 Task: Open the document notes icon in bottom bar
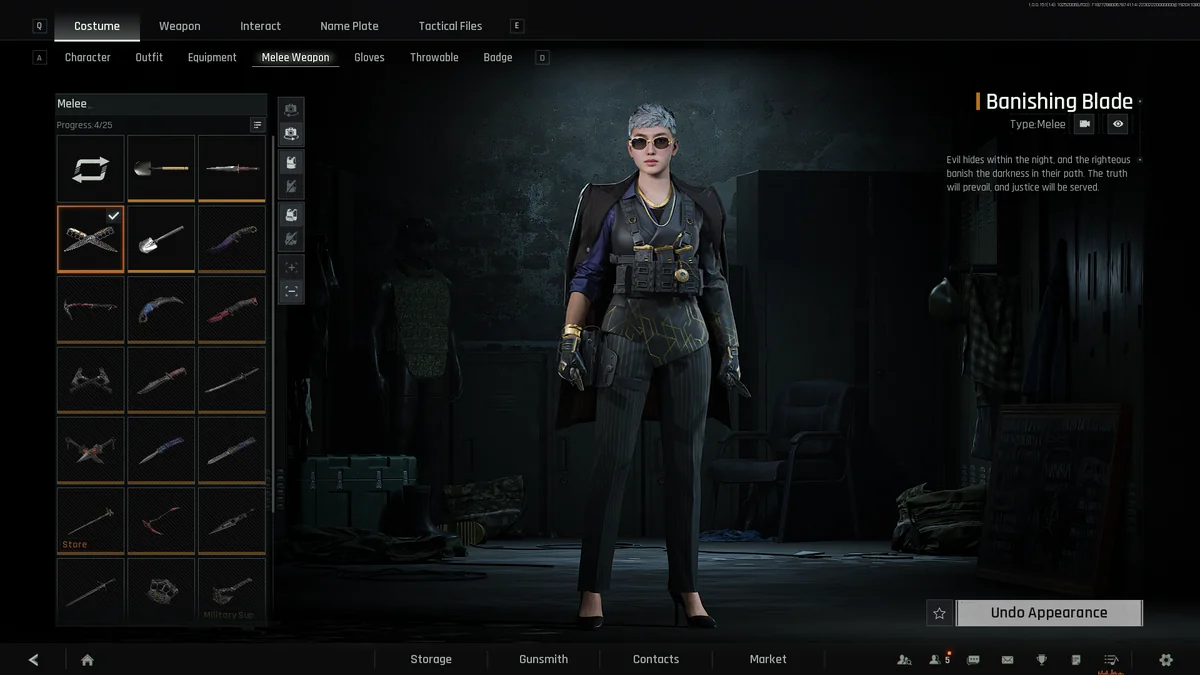pyautogui.click(x=1075, y=660)
